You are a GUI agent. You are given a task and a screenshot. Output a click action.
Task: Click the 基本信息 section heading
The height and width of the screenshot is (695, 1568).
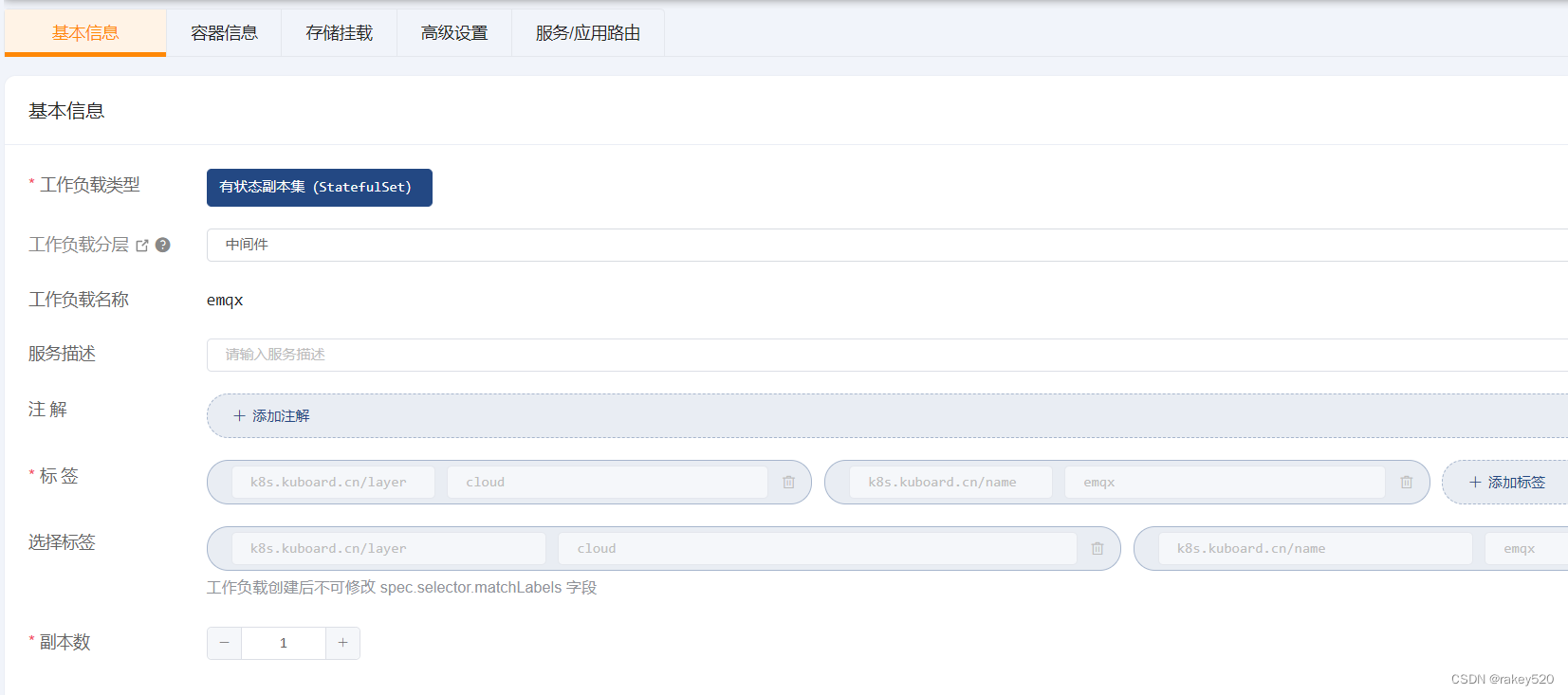66,111
